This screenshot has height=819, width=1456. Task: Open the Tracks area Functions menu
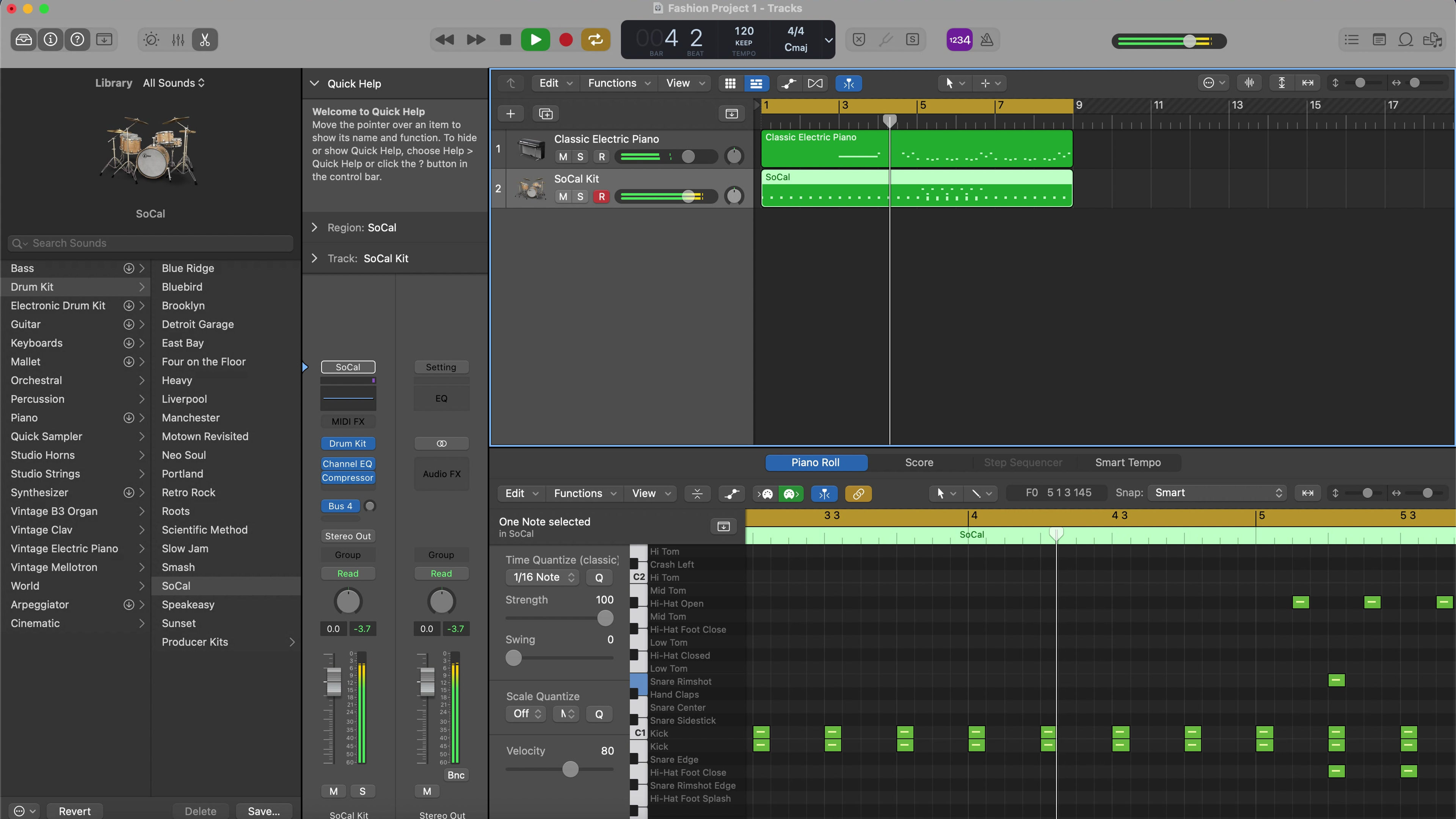[x=619, y=83]
